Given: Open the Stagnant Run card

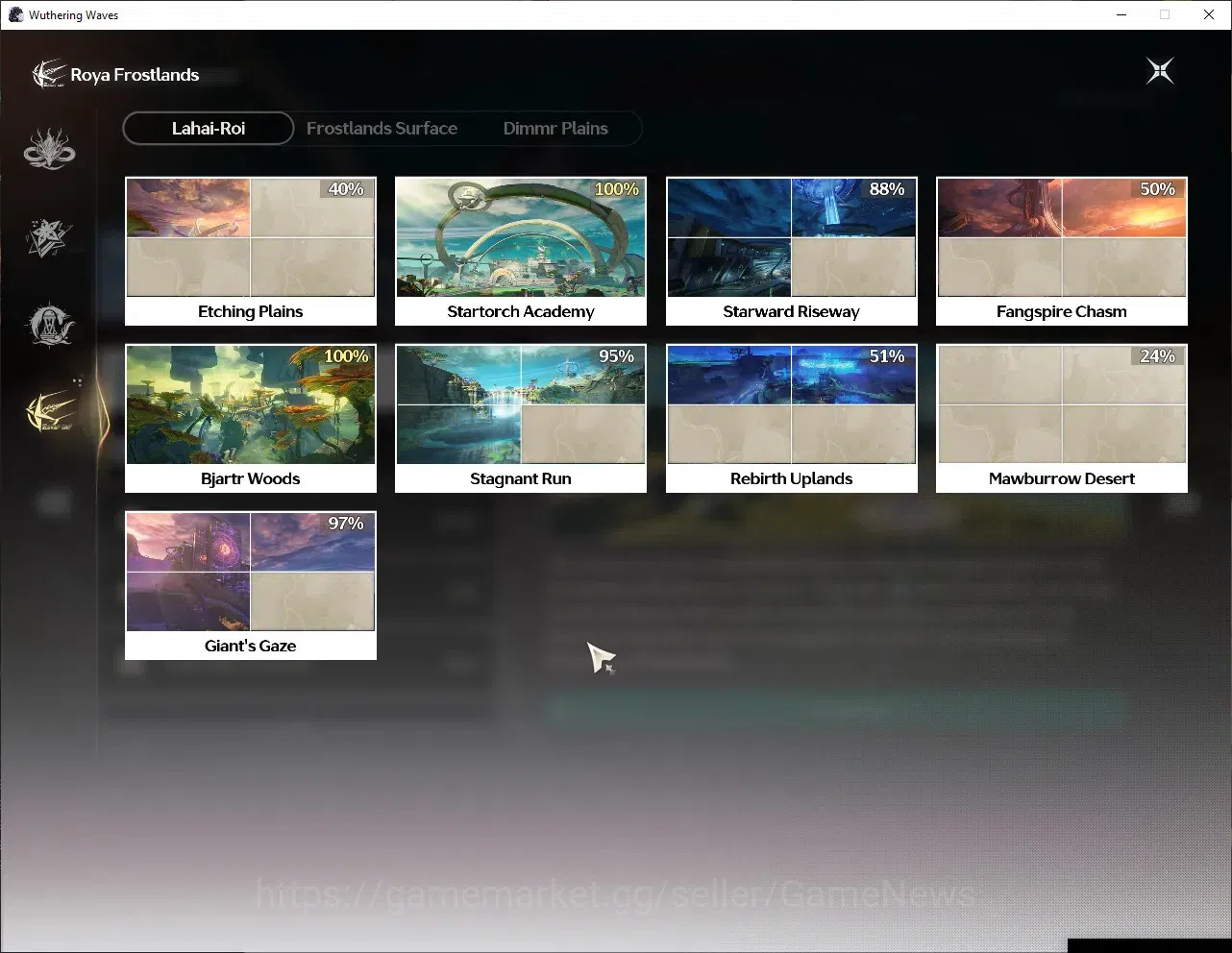Looking at the screenshot, I should (521, 418).
